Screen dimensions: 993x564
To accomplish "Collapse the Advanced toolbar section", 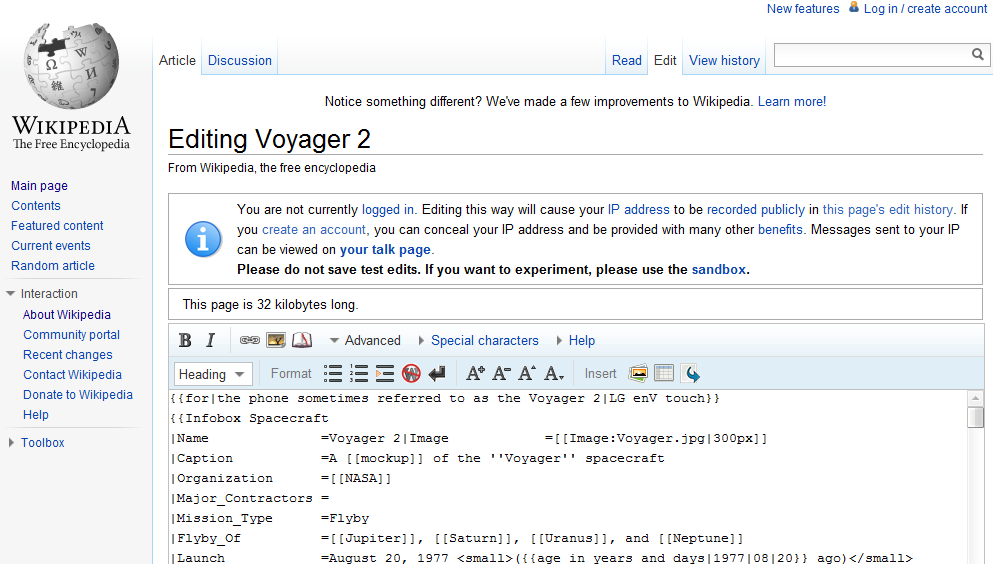I will click(x=365, y=341).
